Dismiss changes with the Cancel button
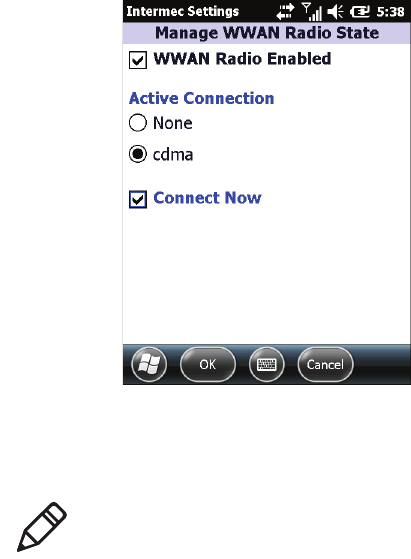The image size is (411, 559). click(325, 364)
